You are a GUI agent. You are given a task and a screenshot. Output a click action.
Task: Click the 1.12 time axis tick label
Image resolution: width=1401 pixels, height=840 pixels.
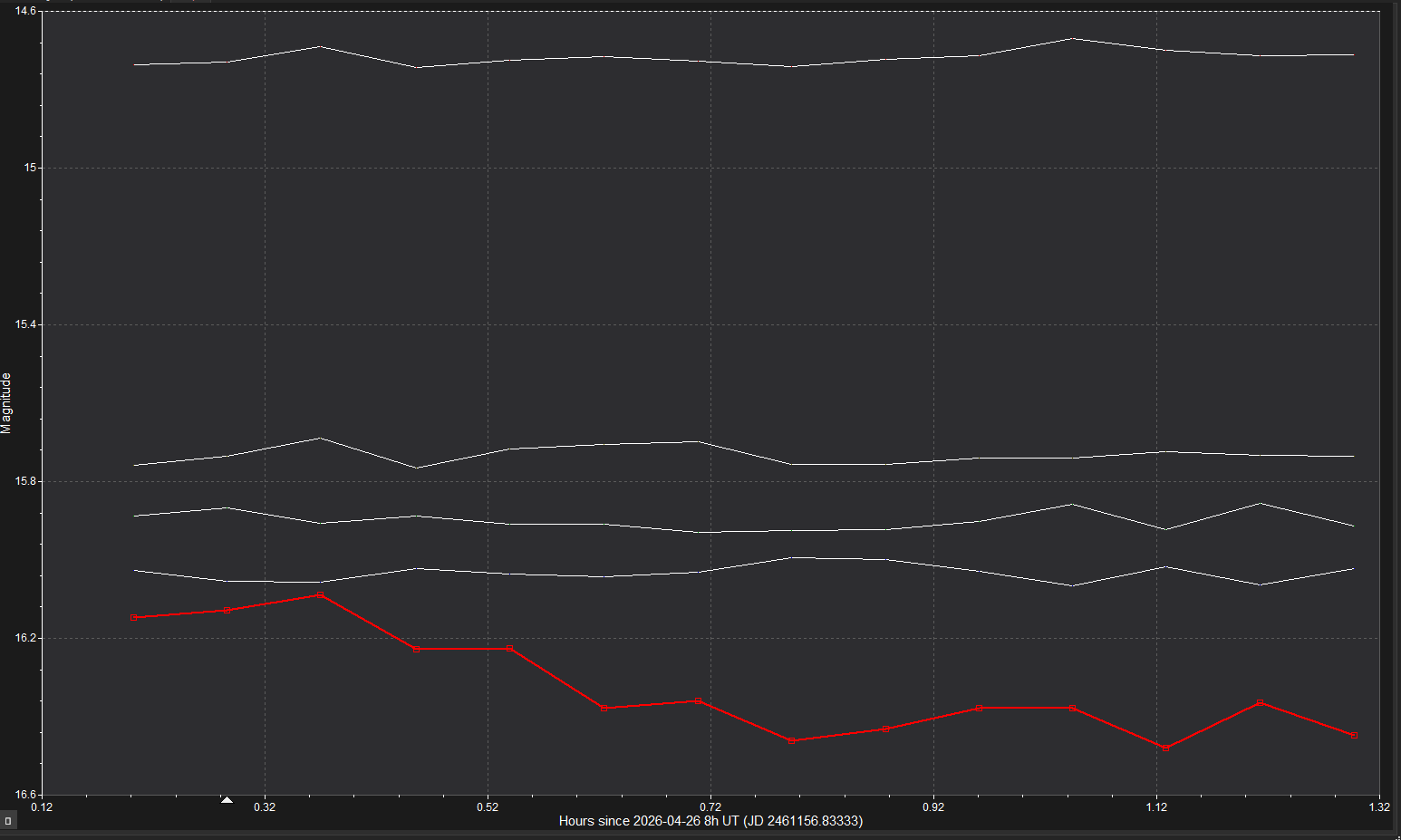pyautogui.click(x=1156, y=806)
